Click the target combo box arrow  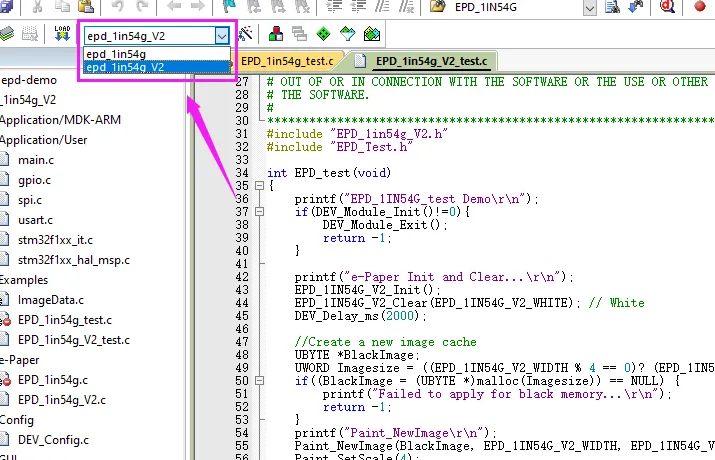[x=222, y=36]
